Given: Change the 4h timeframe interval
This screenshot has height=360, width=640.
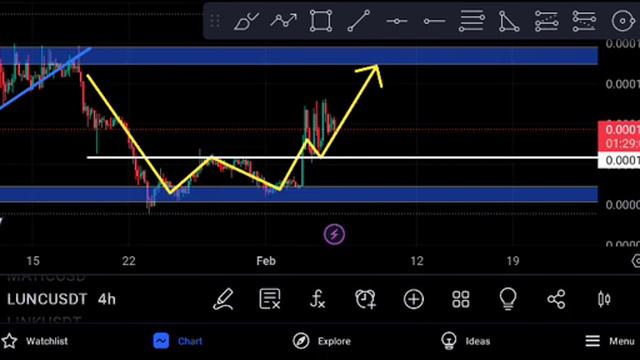Looking at the screenshot, I should click(107, 299).
